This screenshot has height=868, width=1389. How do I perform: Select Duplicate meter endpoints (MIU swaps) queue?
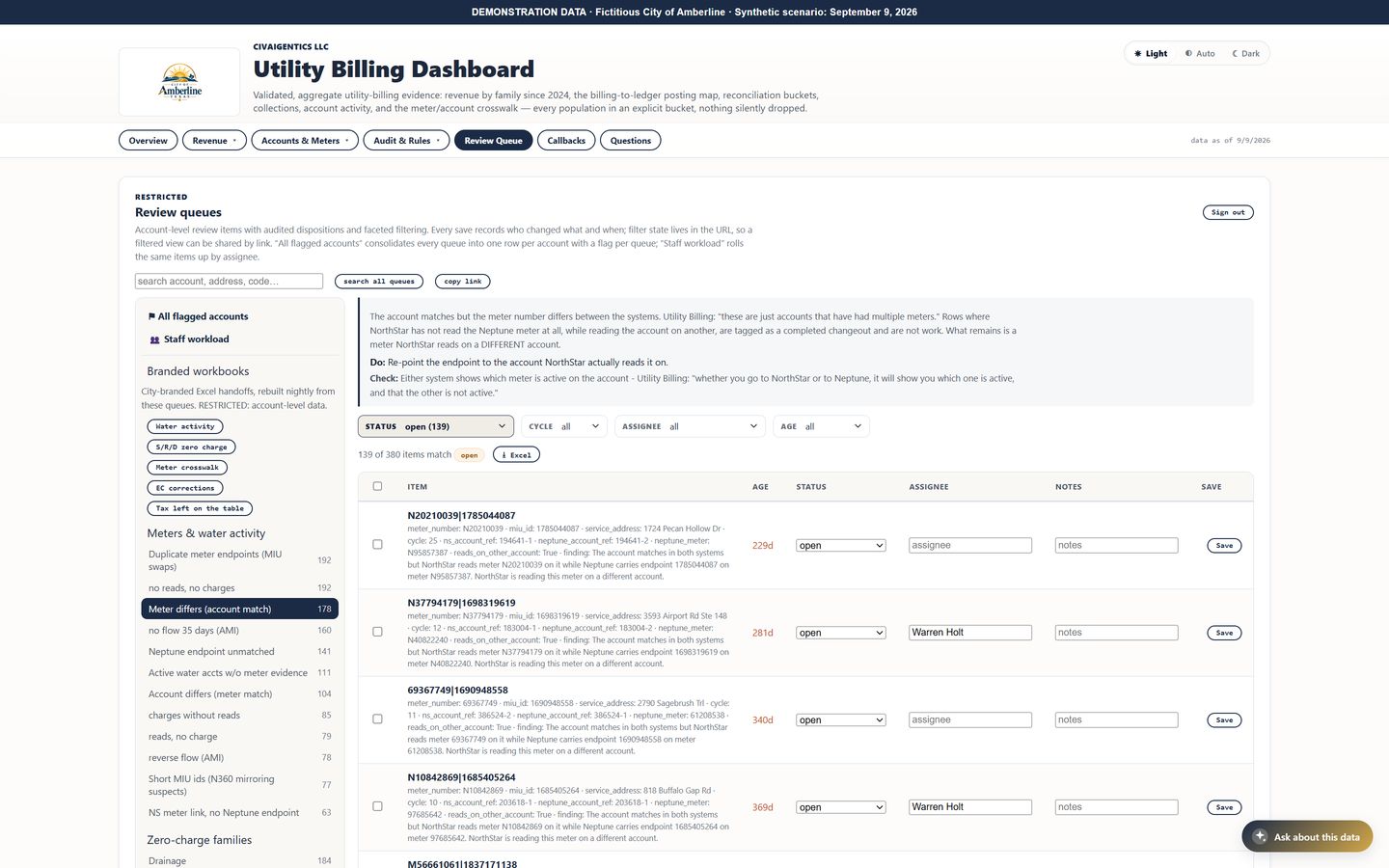click(239, 560)
